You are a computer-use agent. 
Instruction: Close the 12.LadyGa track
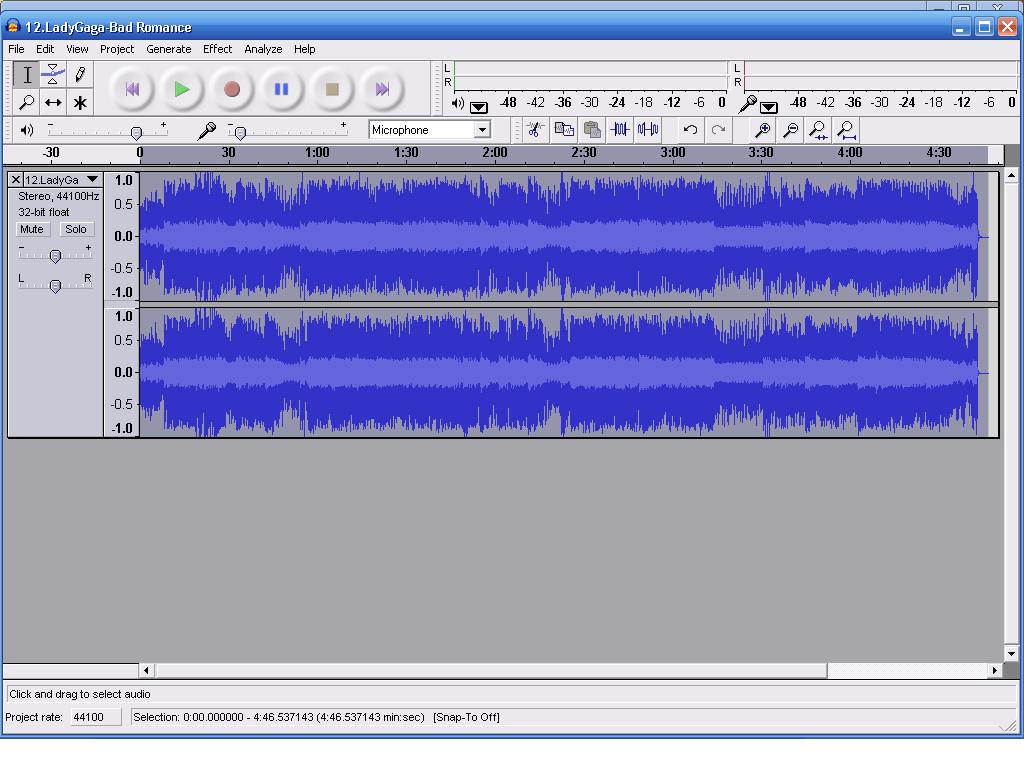[x=16, y=180]
